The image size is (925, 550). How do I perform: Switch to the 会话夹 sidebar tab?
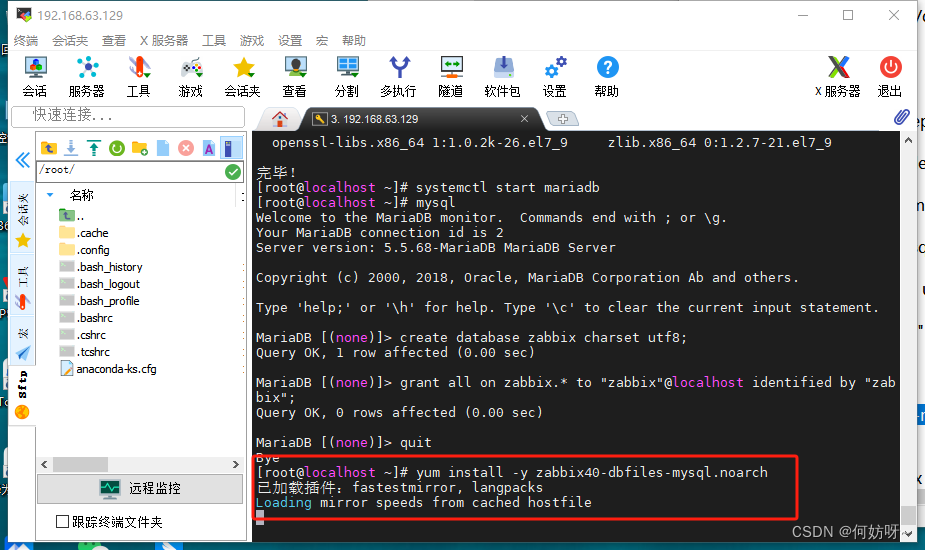22,218
